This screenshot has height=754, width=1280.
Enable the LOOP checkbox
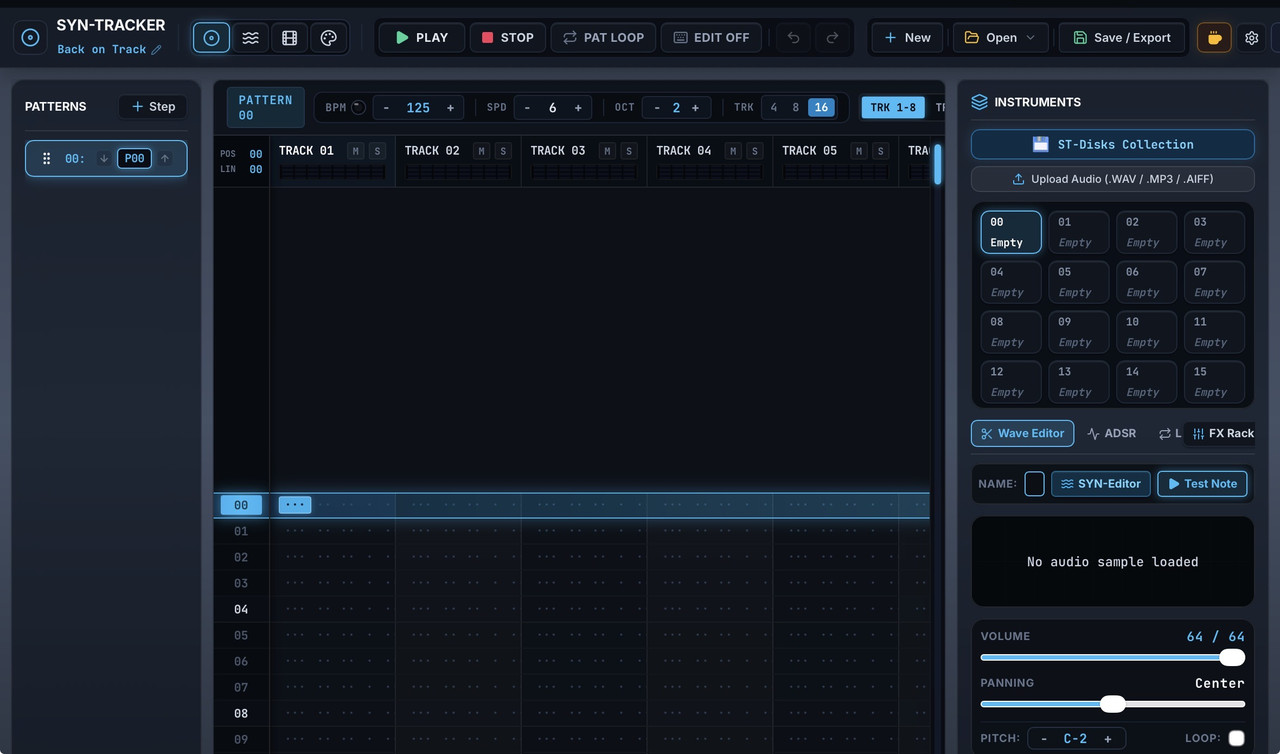tap(1237, 738)
